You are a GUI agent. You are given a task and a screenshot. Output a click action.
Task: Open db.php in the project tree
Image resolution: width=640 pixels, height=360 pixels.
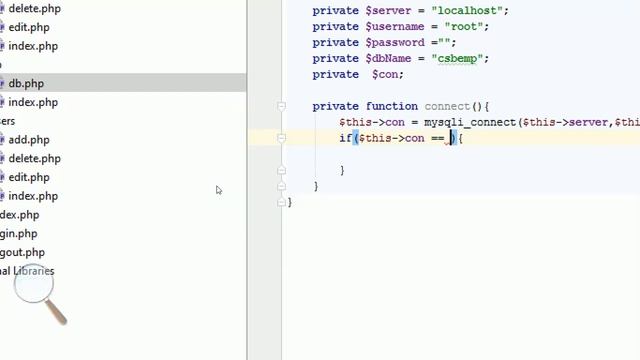click(26, 83)
